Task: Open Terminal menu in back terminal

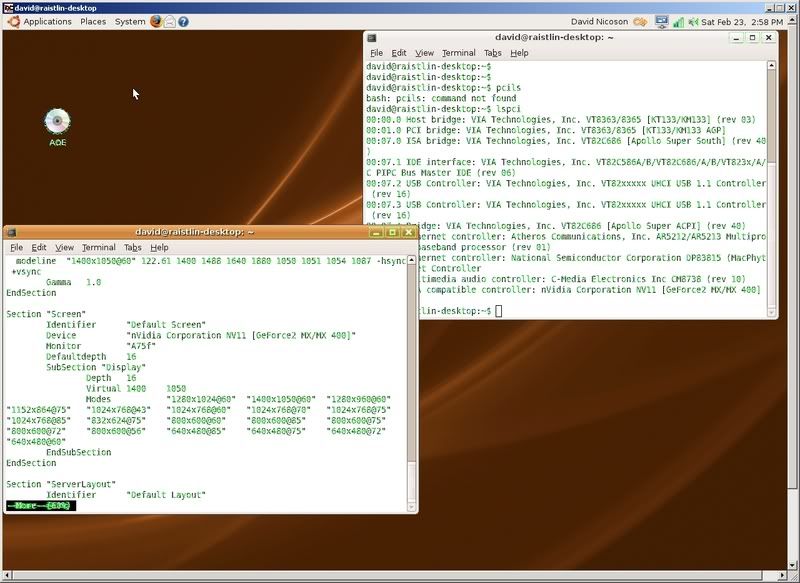Action: coord(459,53)
